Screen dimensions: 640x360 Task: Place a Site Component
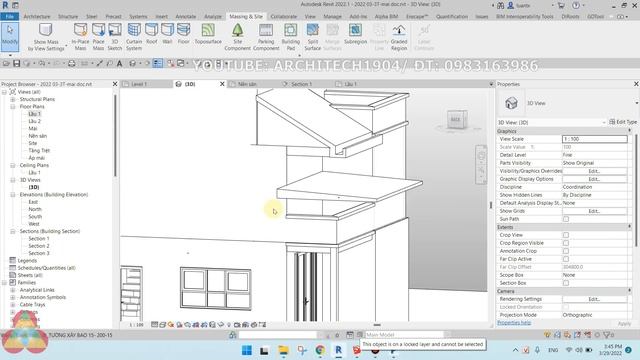coord(238,37)
